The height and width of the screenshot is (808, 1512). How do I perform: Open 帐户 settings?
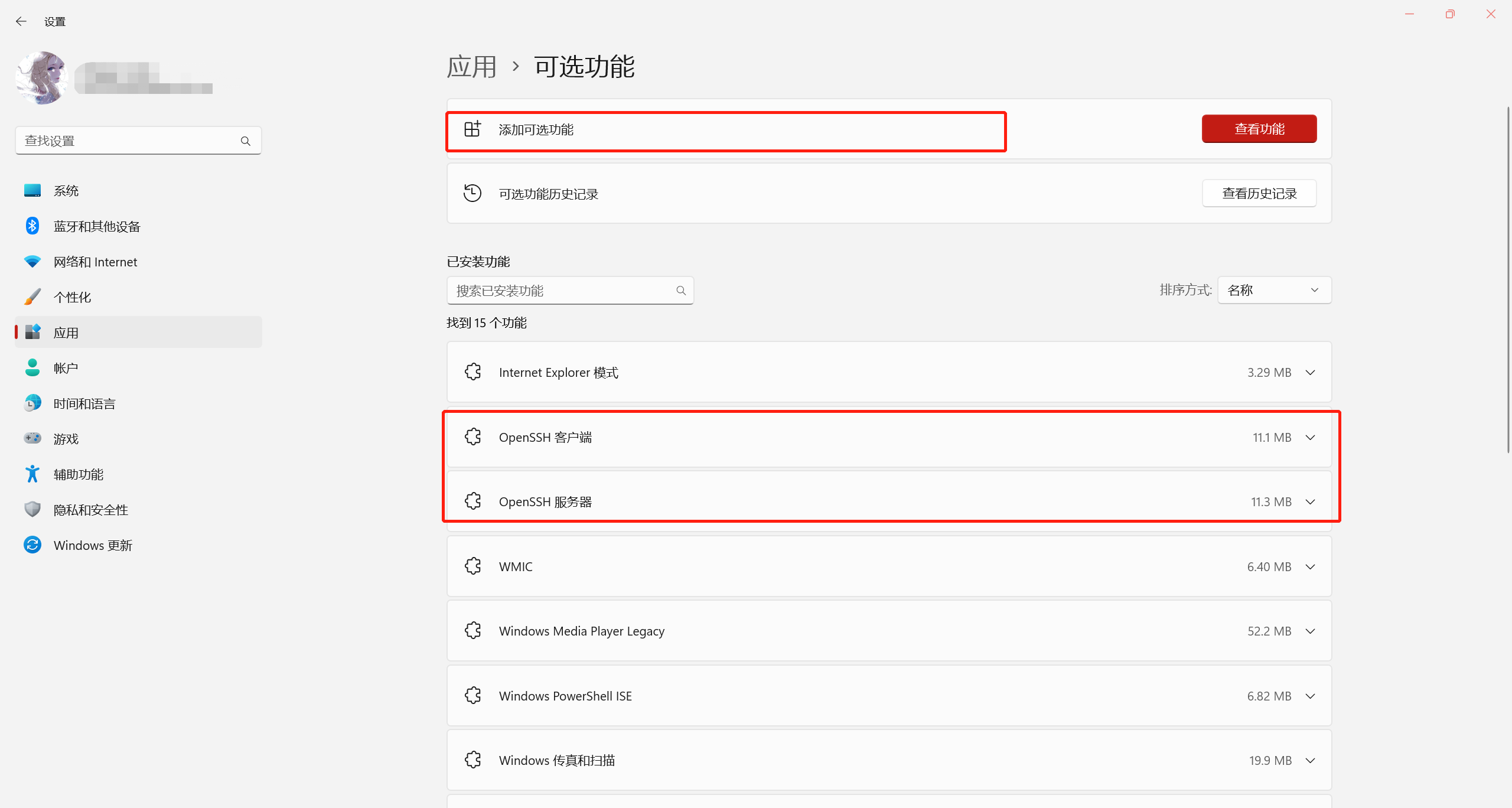coord(138,368)
